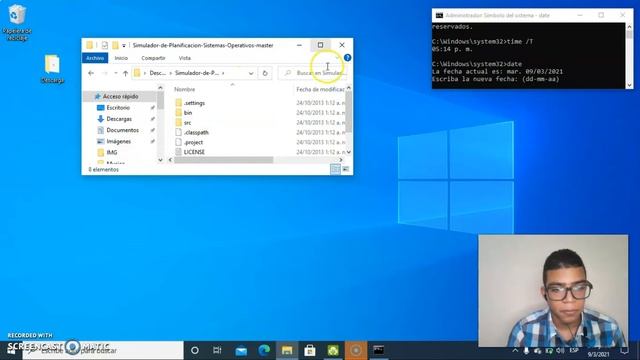The width and height of the screenshot is (640, 360).
Task: Click the file list vertical scrollbar thumb
Action: coord(349,112)
